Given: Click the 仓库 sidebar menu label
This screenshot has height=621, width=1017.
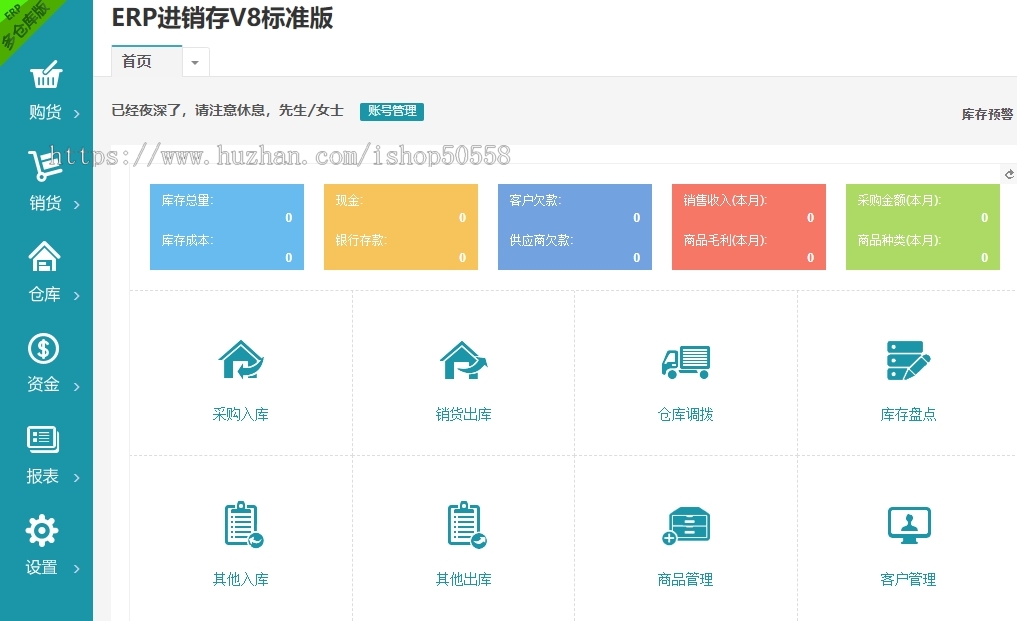Looking at the screenshot, I should pos(44,294).
